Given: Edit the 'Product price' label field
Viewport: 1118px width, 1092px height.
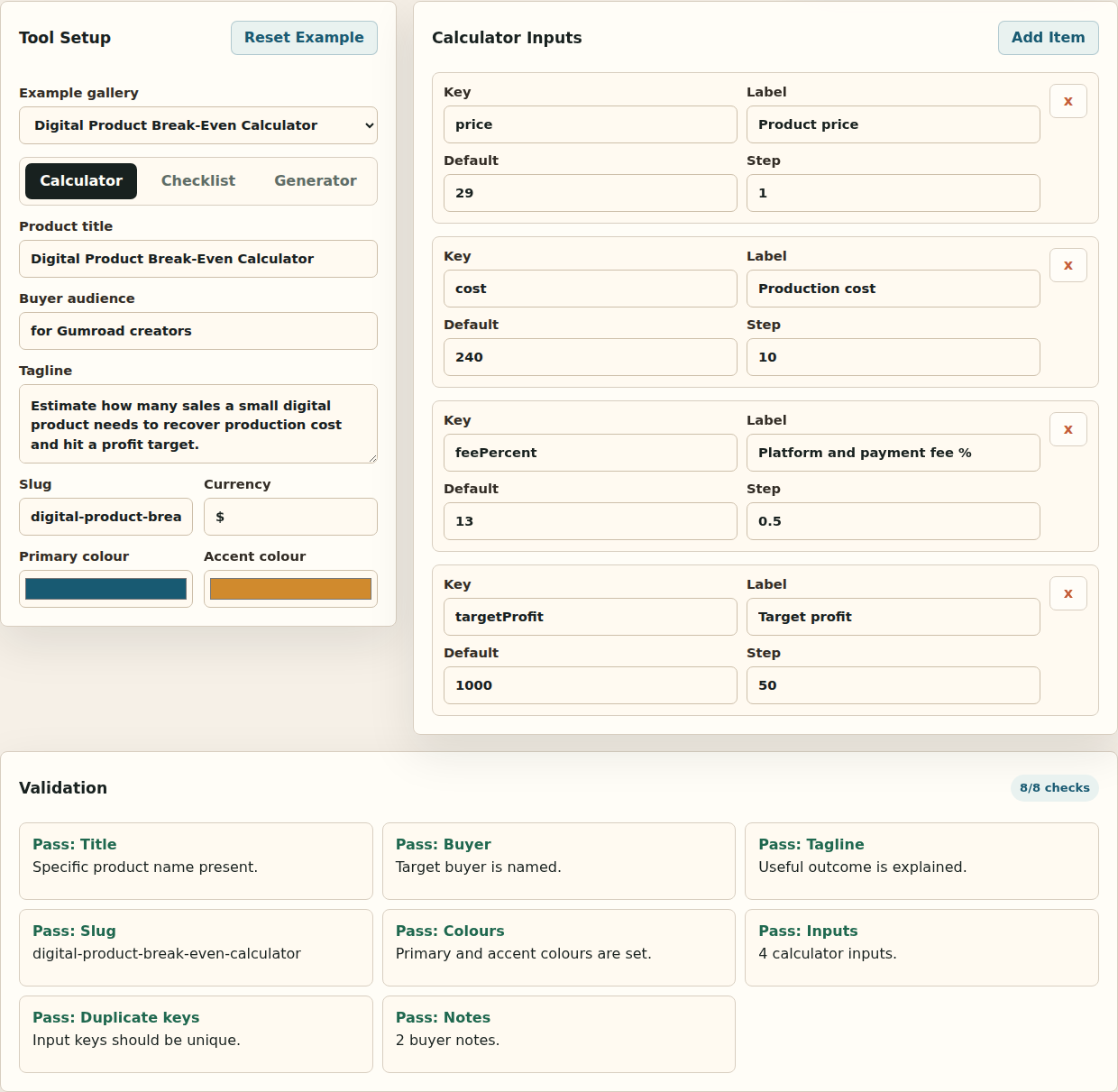Looking at the screenshot, I should (893, 124).
